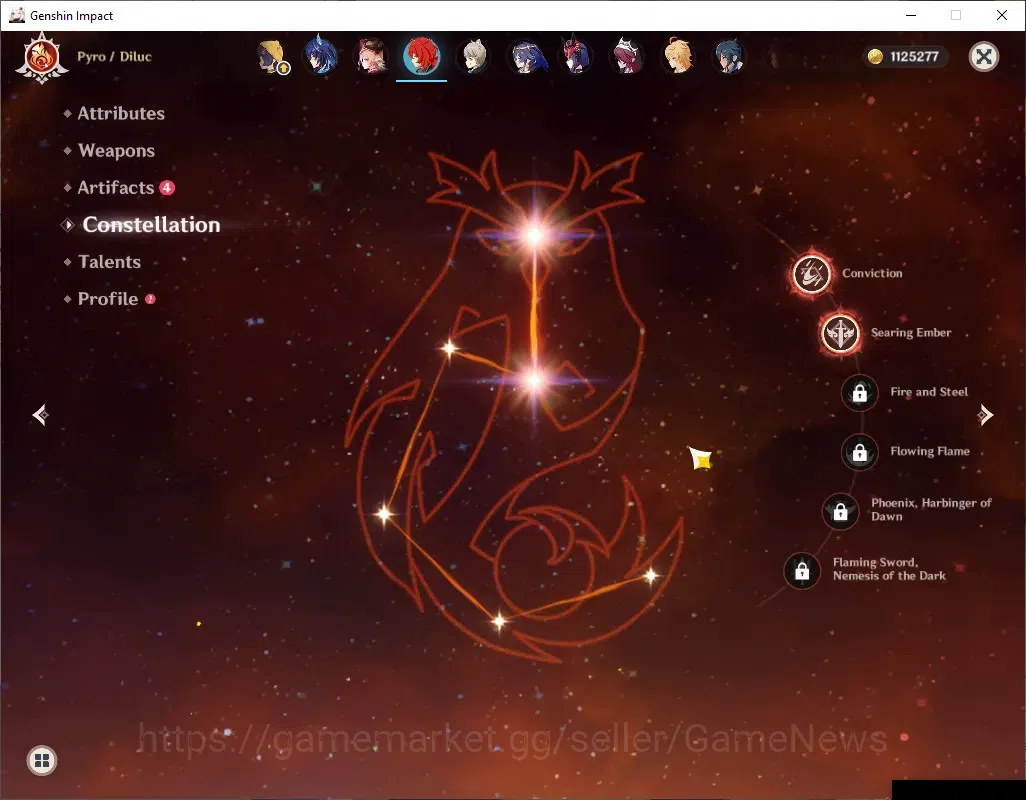Click the Mora coin balance 1125277
1026x800 pixels.
(904, 57)
